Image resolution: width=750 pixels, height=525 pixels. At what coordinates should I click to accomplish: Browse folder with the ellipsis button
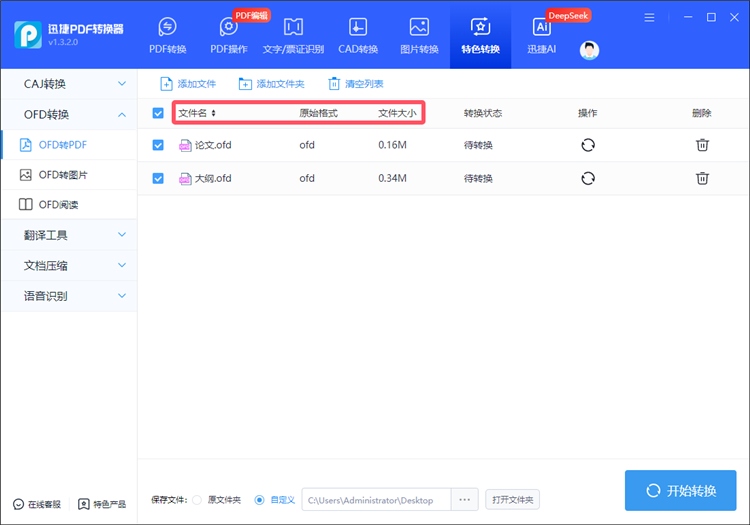464,500
